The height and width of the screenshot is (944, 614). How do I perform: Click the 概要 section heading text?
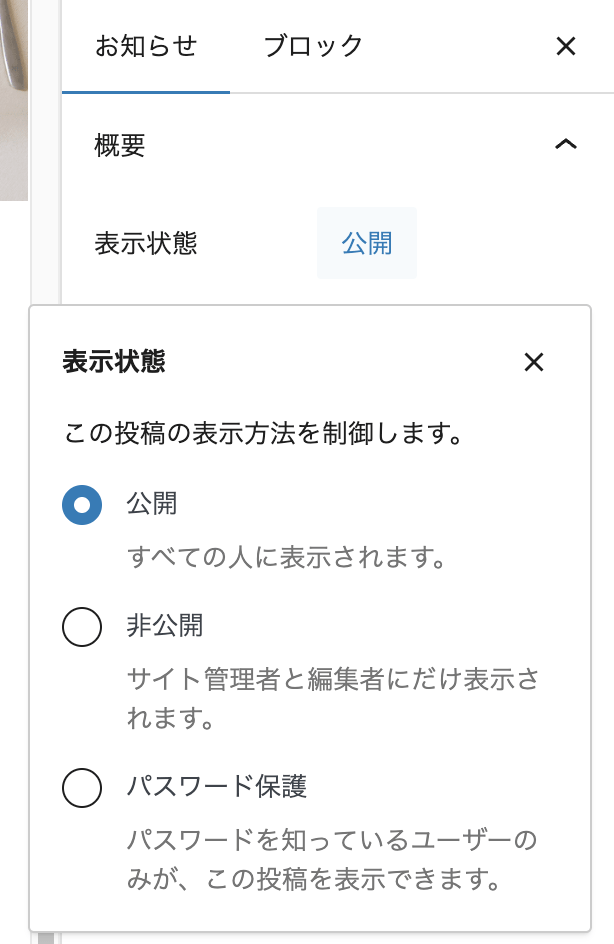120,145
